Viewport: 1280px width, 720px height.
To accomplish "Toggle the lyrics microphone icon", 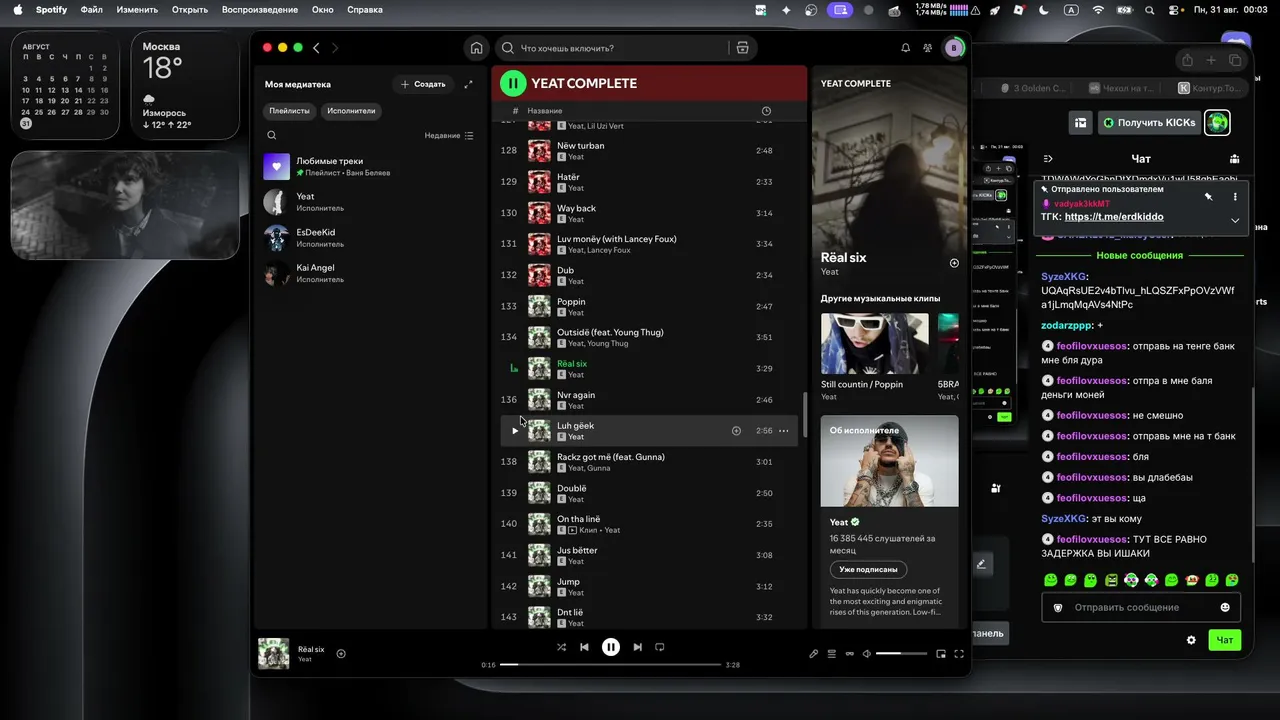I will coord(814,654).
